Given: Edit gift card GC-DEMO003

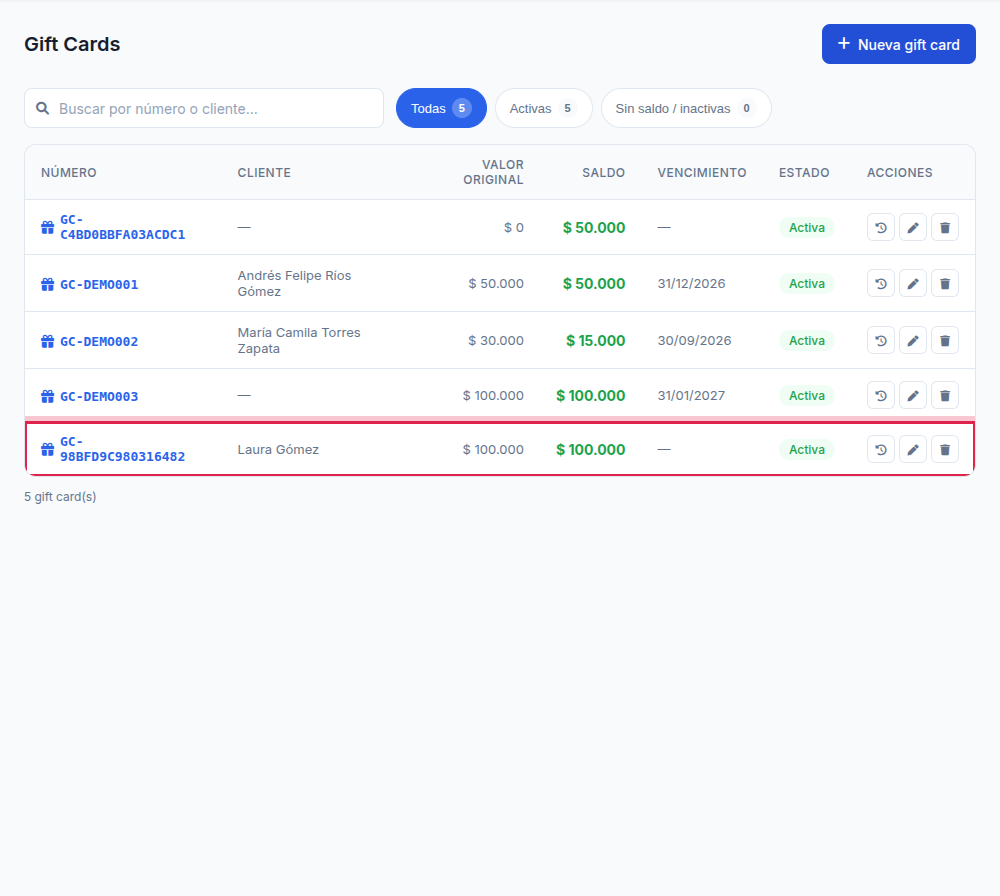Looking at the screenshot, I should click(x=913, y=395).
